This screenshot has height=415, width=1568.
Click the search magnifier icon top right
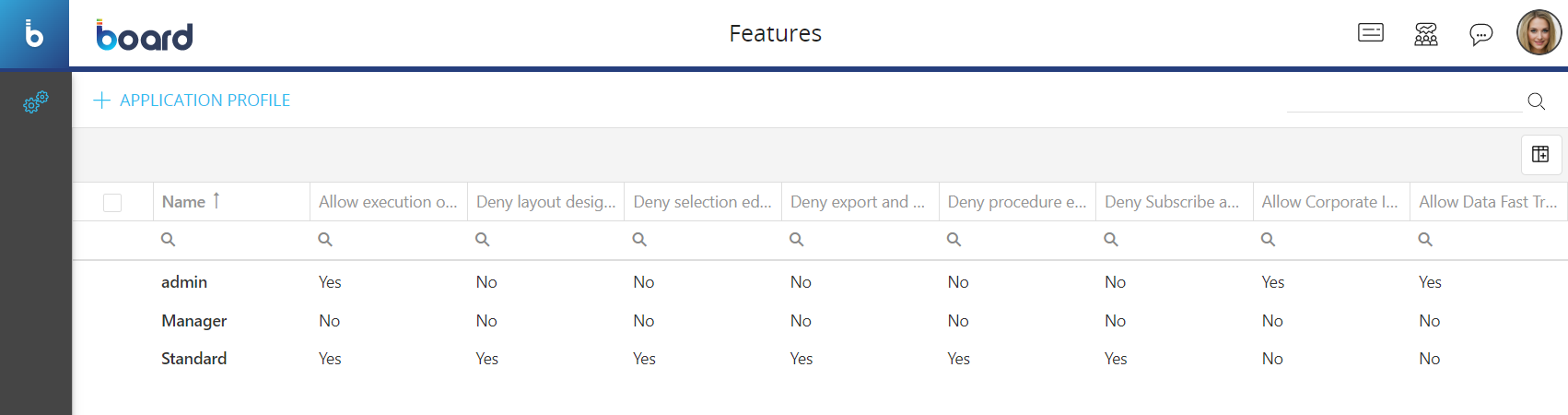tap(1536, 101)
